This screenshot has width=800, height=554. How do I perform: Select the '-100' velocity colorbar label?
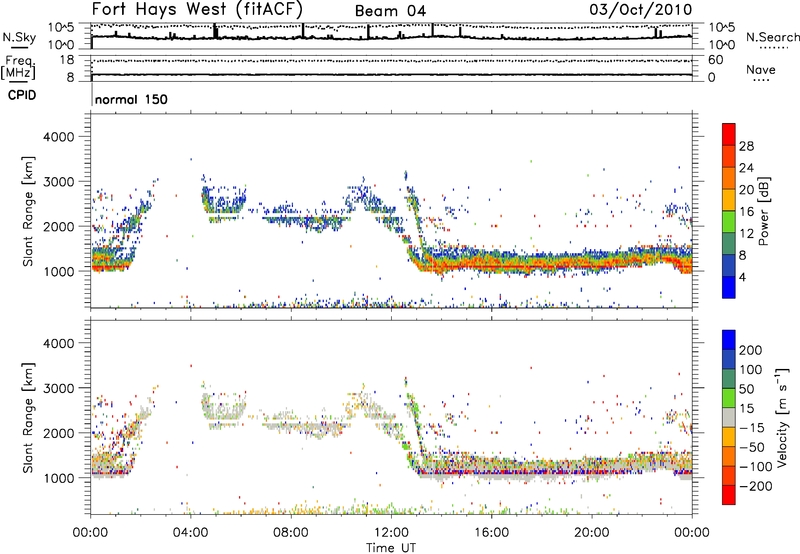755,467
